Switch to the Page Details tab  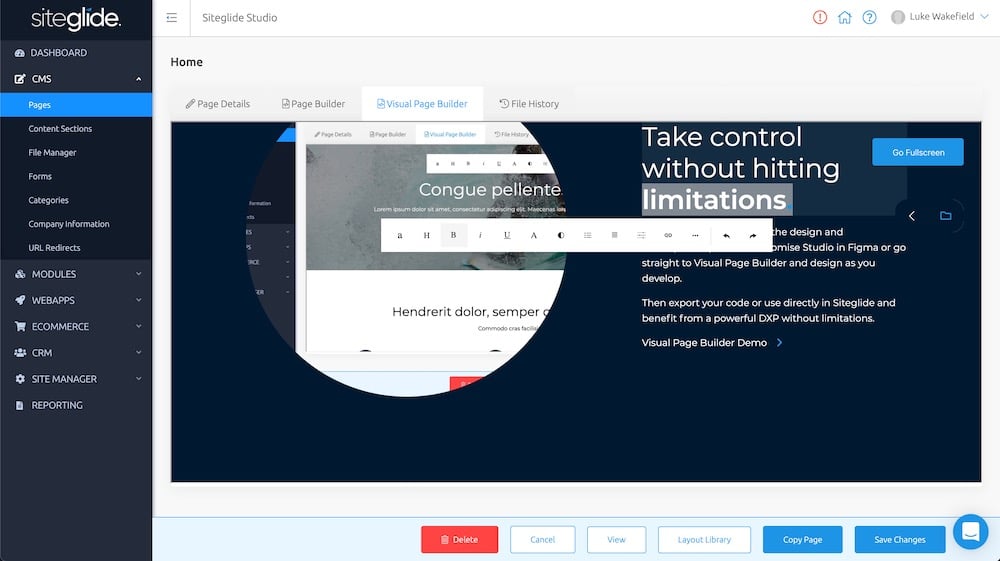pos(217,104)
